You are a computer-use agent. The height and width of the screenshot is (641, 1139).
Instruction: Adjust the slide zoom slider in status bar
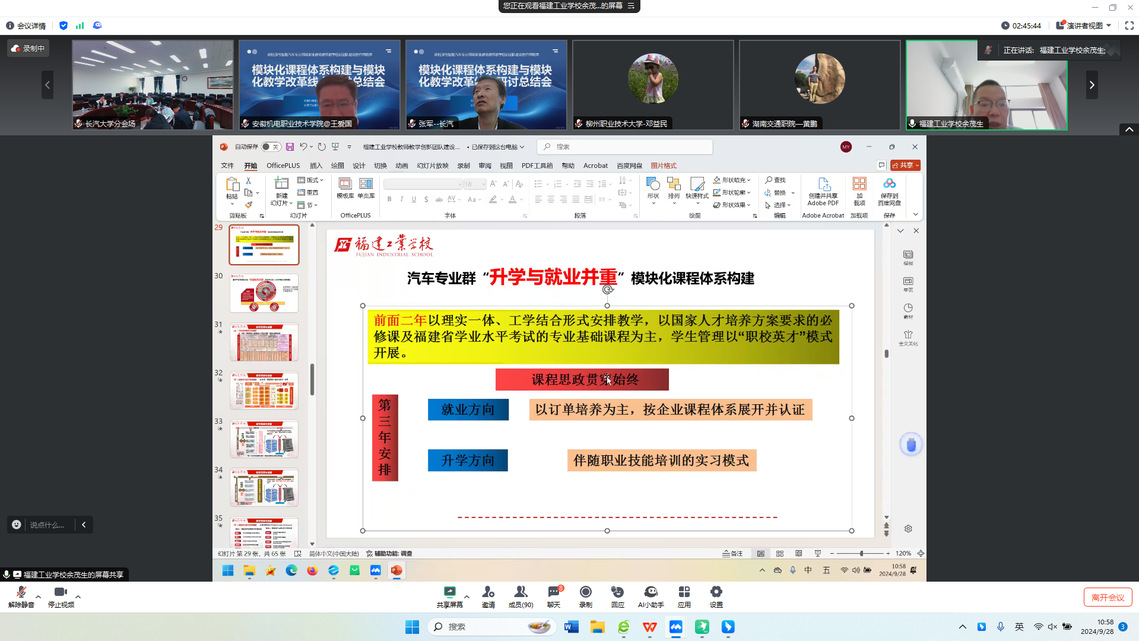861,553
